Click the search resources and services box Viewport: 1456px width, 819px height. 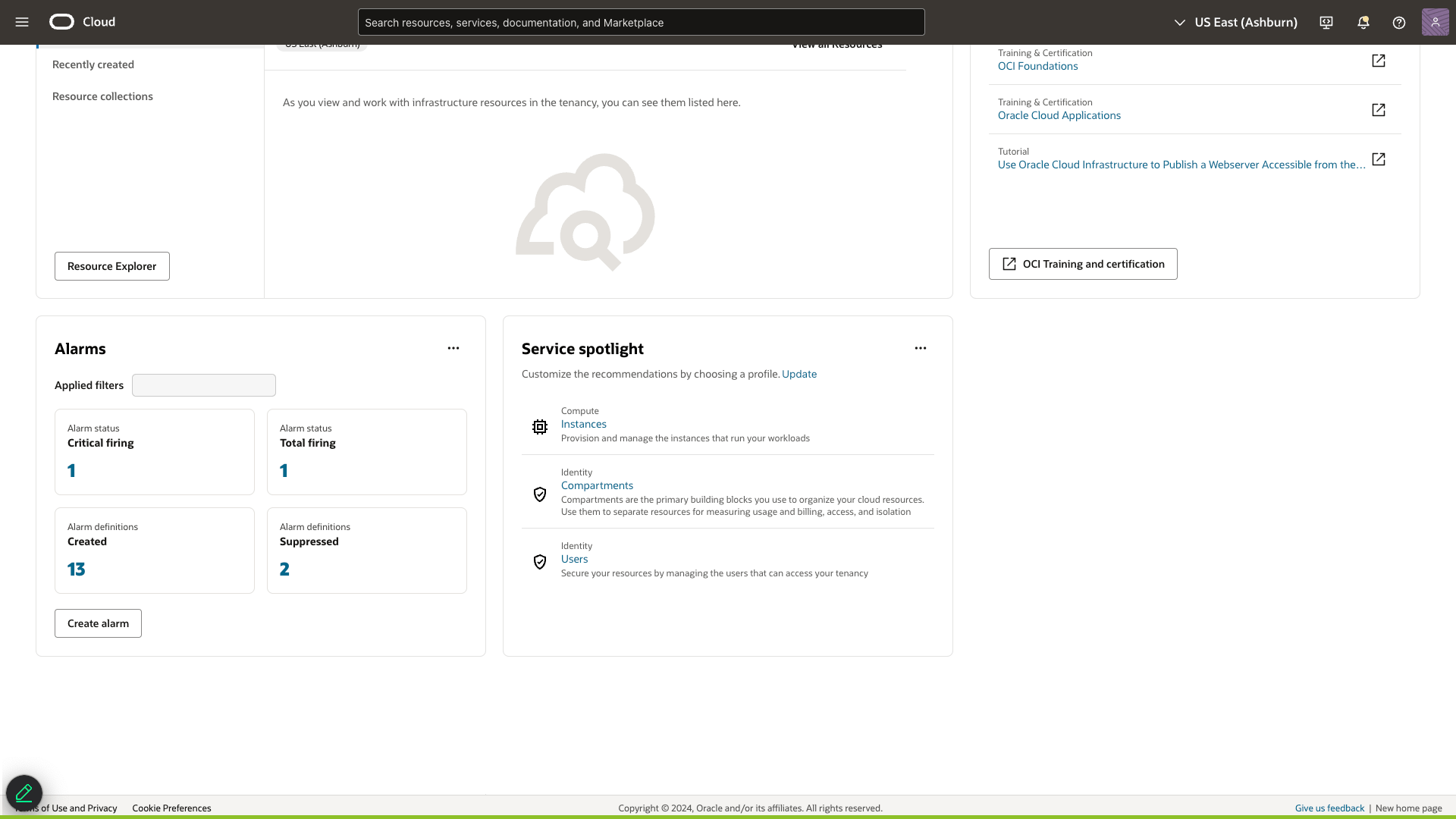click(x=641, y=23)
